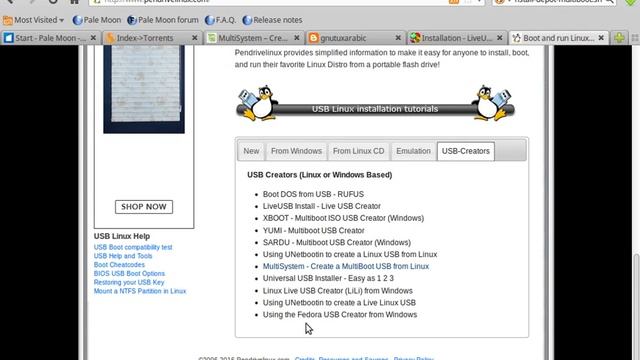
Task: Click the vertical page scrollbar thumb
Action: click(636, 306)
